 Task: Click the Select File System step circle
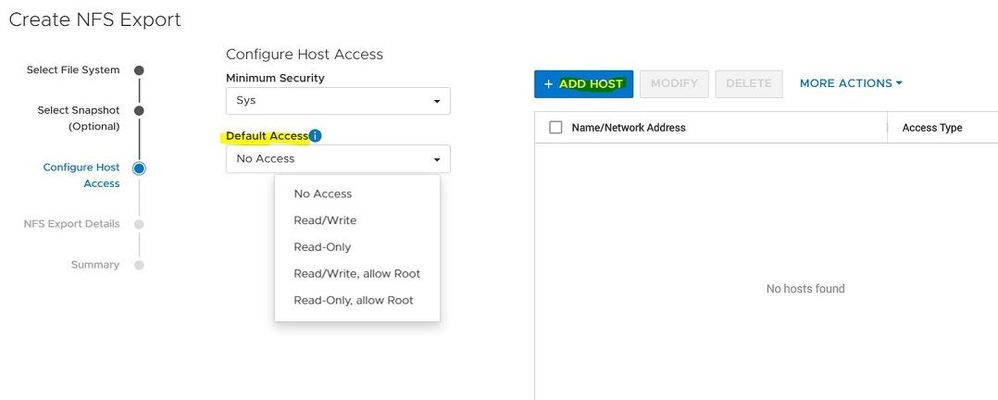click(x=139, y=70)
